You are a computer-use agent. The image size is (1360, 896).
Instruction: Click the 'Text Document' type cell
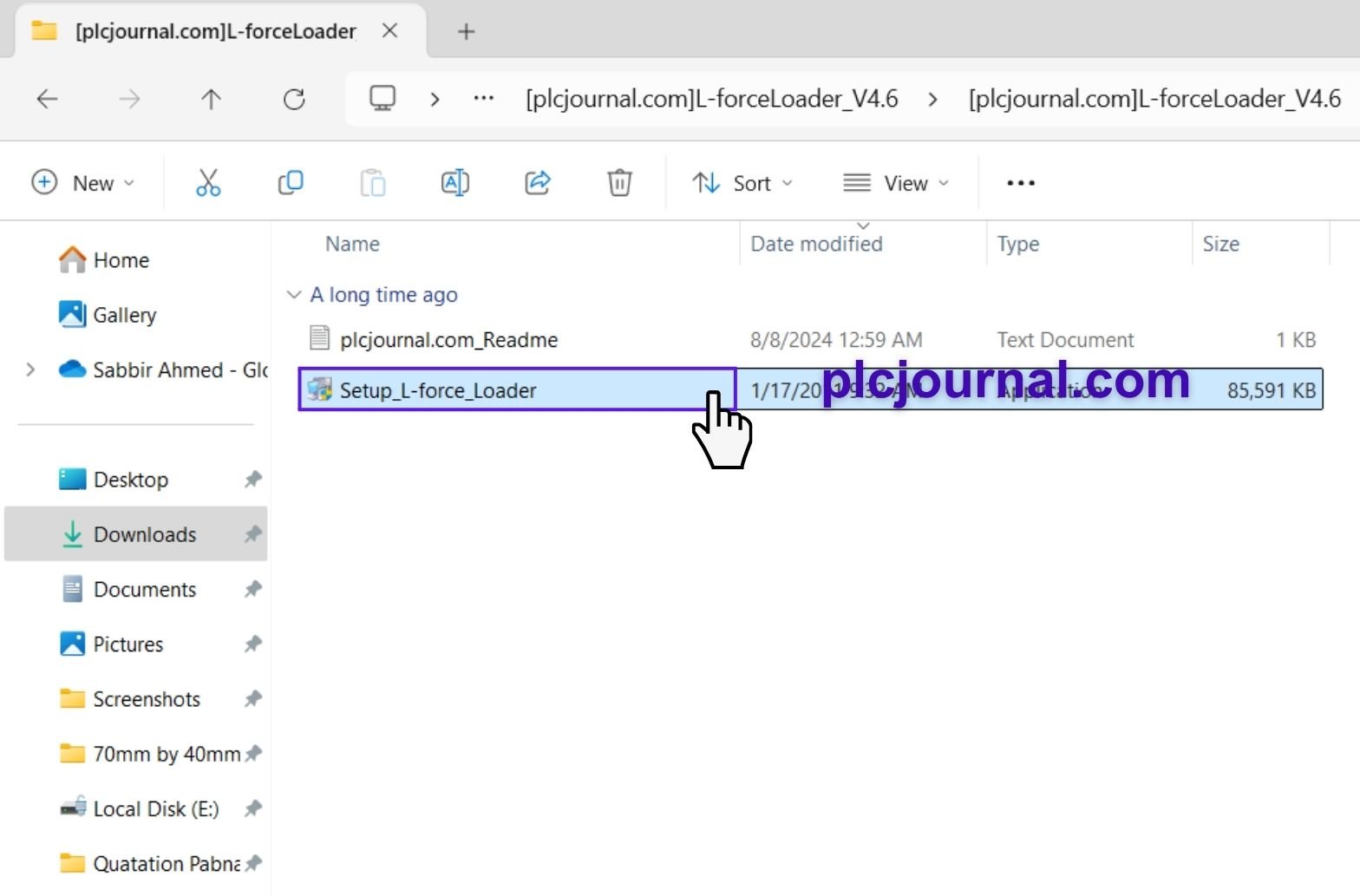[1065, 340]
